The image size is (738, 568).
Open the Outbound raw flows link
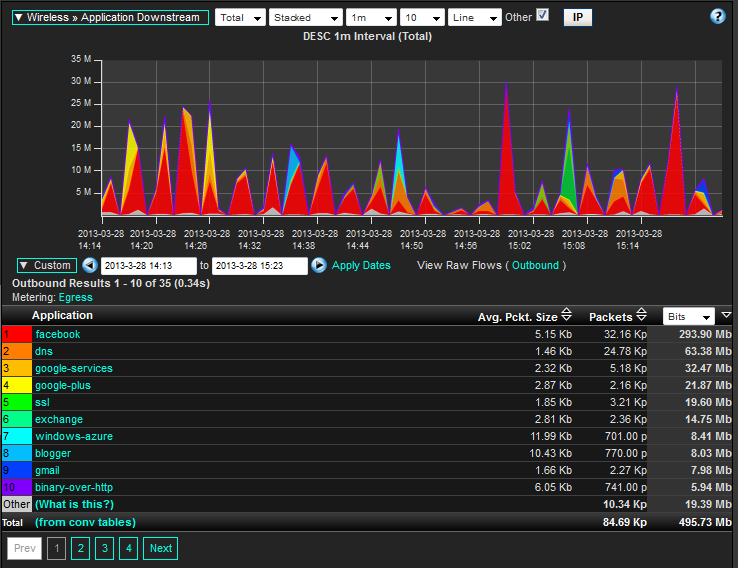(535, 266)
